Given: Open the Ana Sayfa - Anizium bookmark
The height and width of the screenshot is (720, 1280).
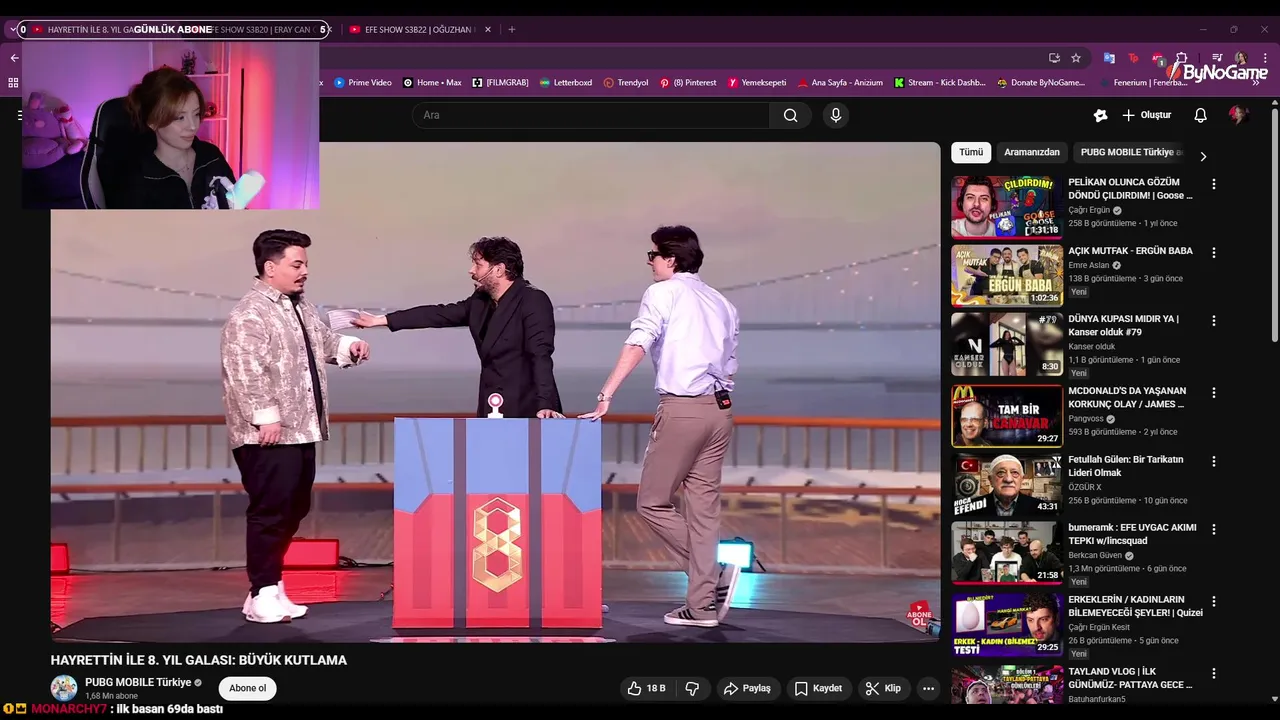Looking at the screenshot, I should pyautogui.click(x=839, y=83).
